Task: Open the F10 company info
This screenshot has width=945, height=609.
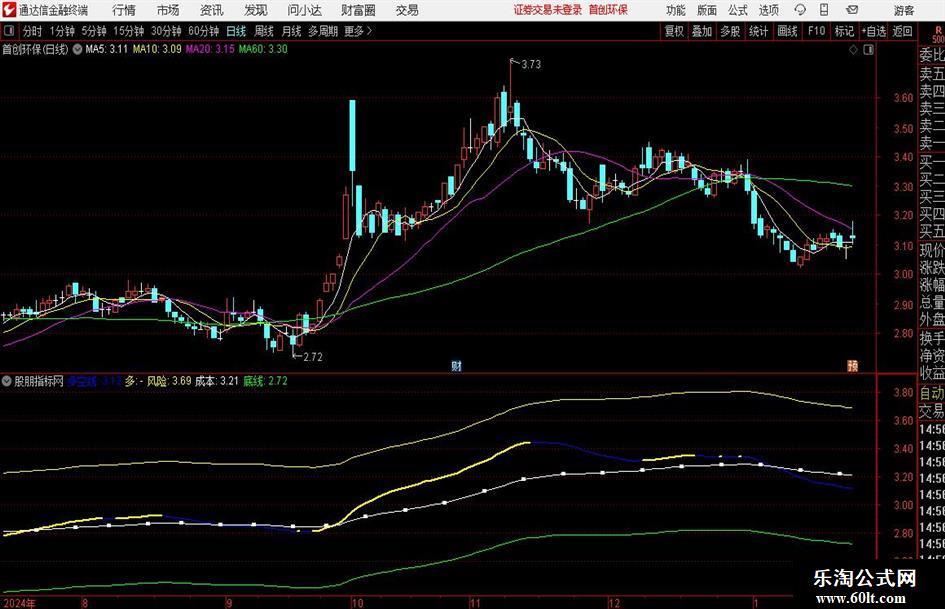Action: pos(816,31)
